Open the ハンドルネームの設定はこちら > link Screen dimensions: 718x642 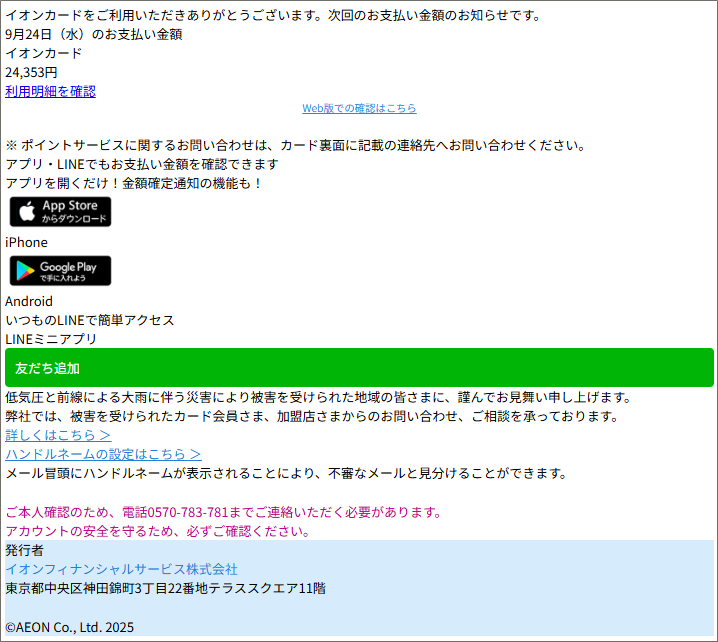(x=103, y=454)
